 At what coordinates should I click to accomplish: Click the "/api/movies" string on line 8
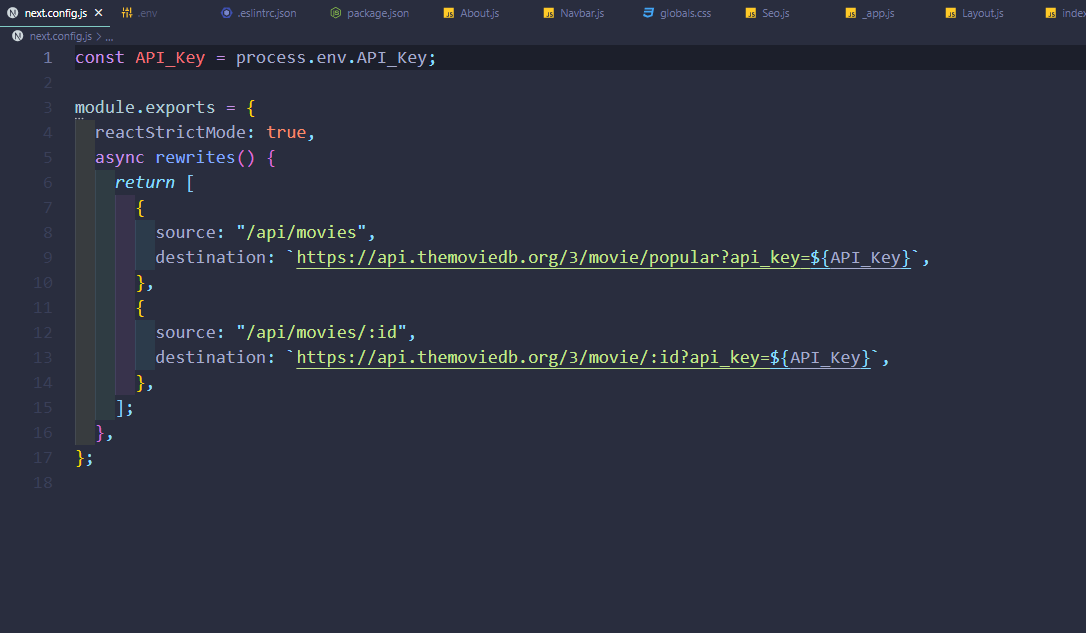301,232
